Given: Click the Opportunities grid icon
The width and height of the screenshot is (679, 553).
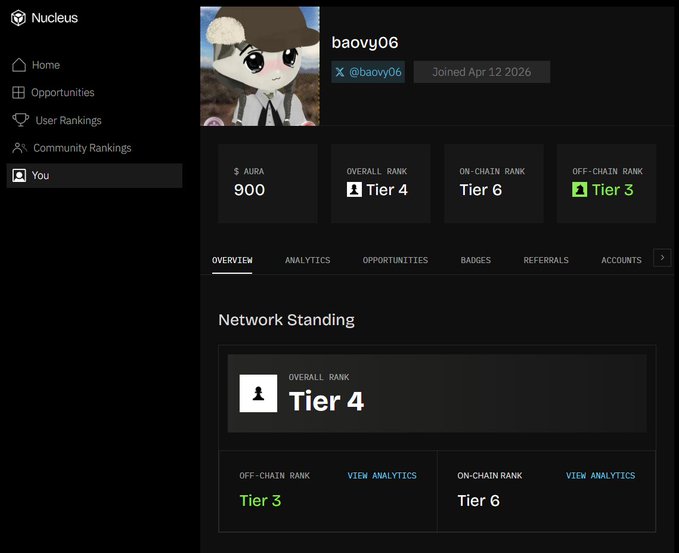Looking at the screenshot, I should (x=18, y=92).
